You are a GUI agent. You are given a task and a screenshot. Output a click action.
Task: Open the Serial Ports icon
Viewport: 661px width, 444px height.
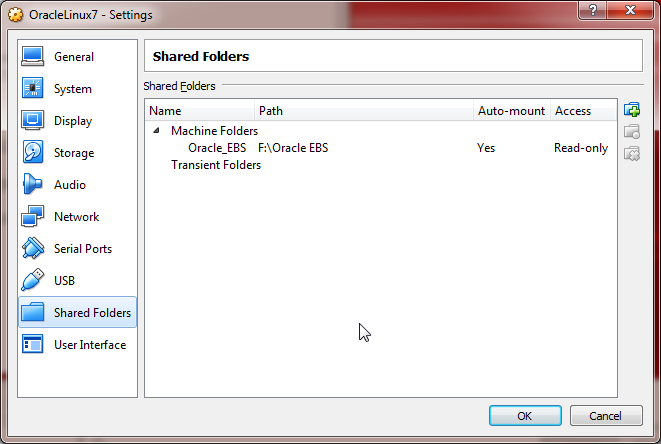tap(33, 249)
